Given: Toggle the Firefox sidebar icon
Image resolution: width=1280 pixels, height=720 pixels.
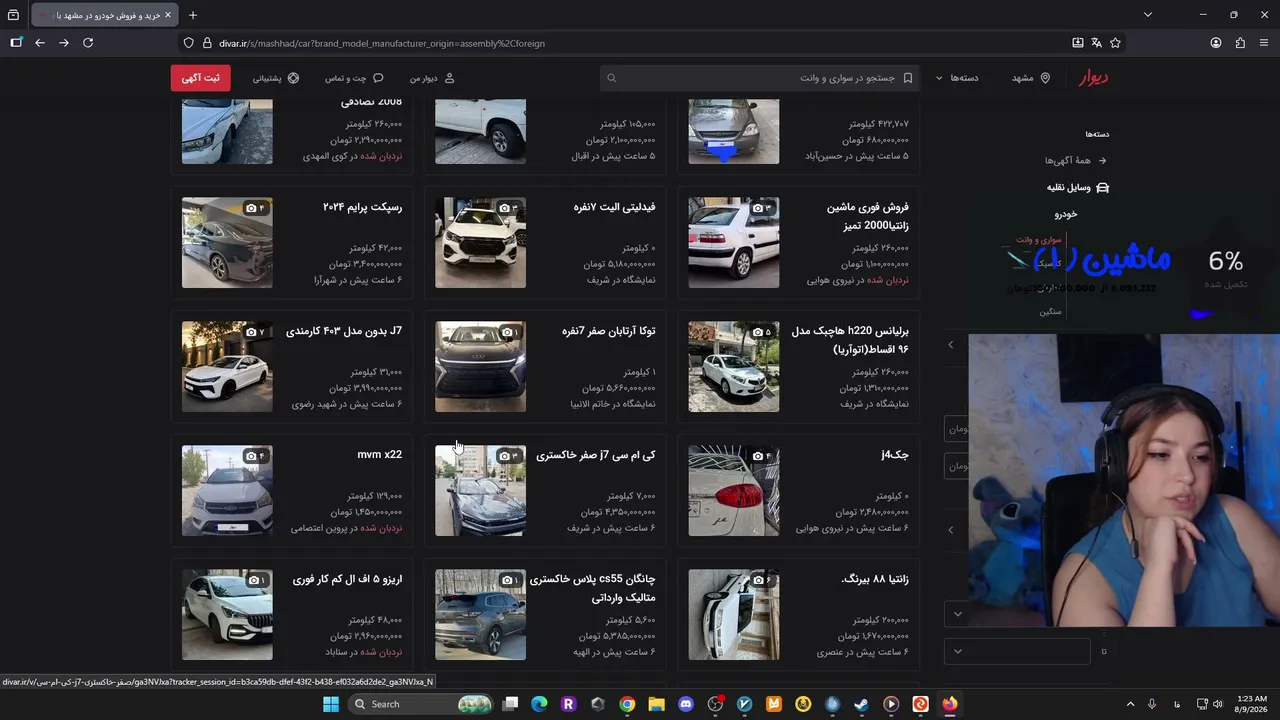Looking at the screenshot, I should pos(16,43).
